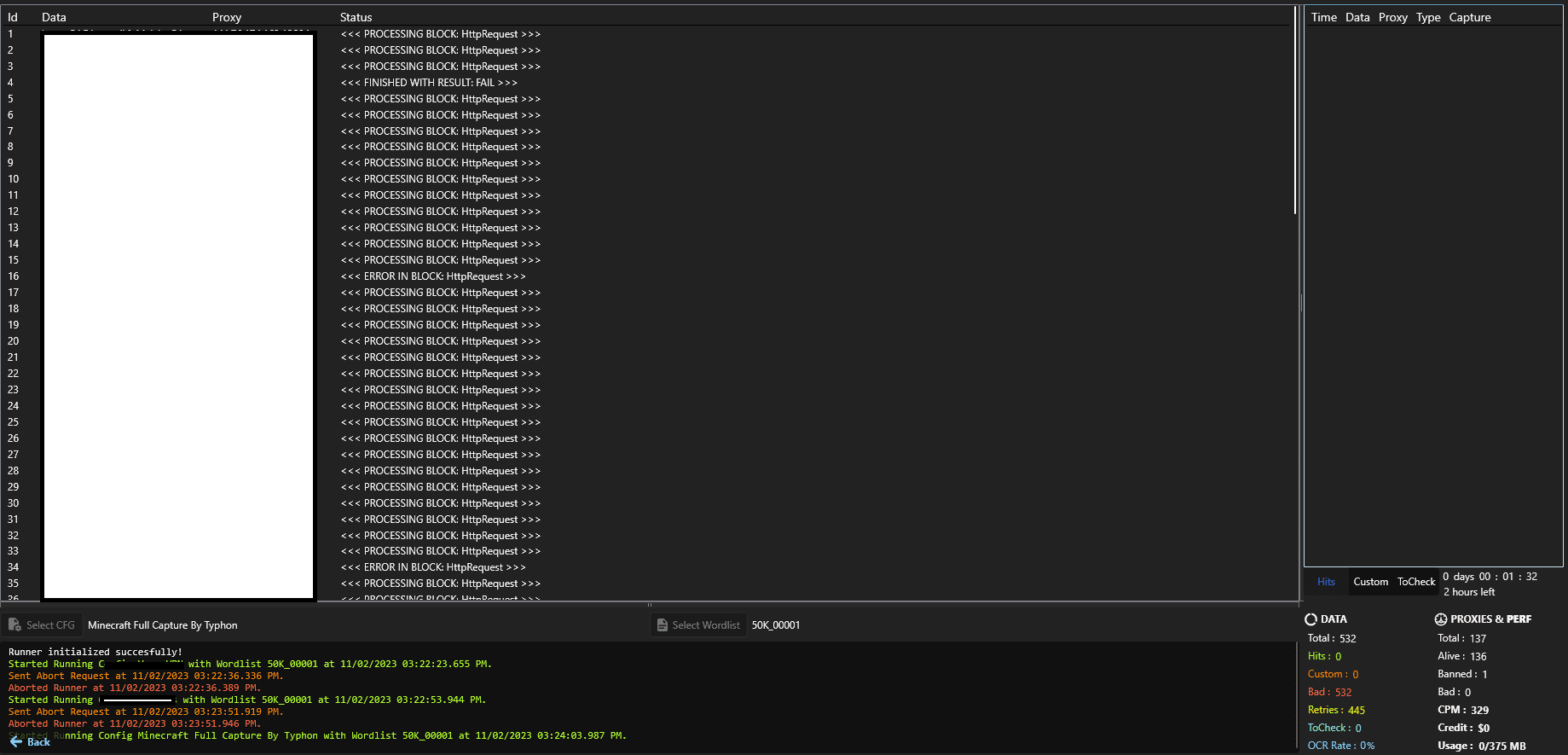1568x755 pixels.
Task: Click the Proxy header in hits panel
Action: pos(1393,17)
